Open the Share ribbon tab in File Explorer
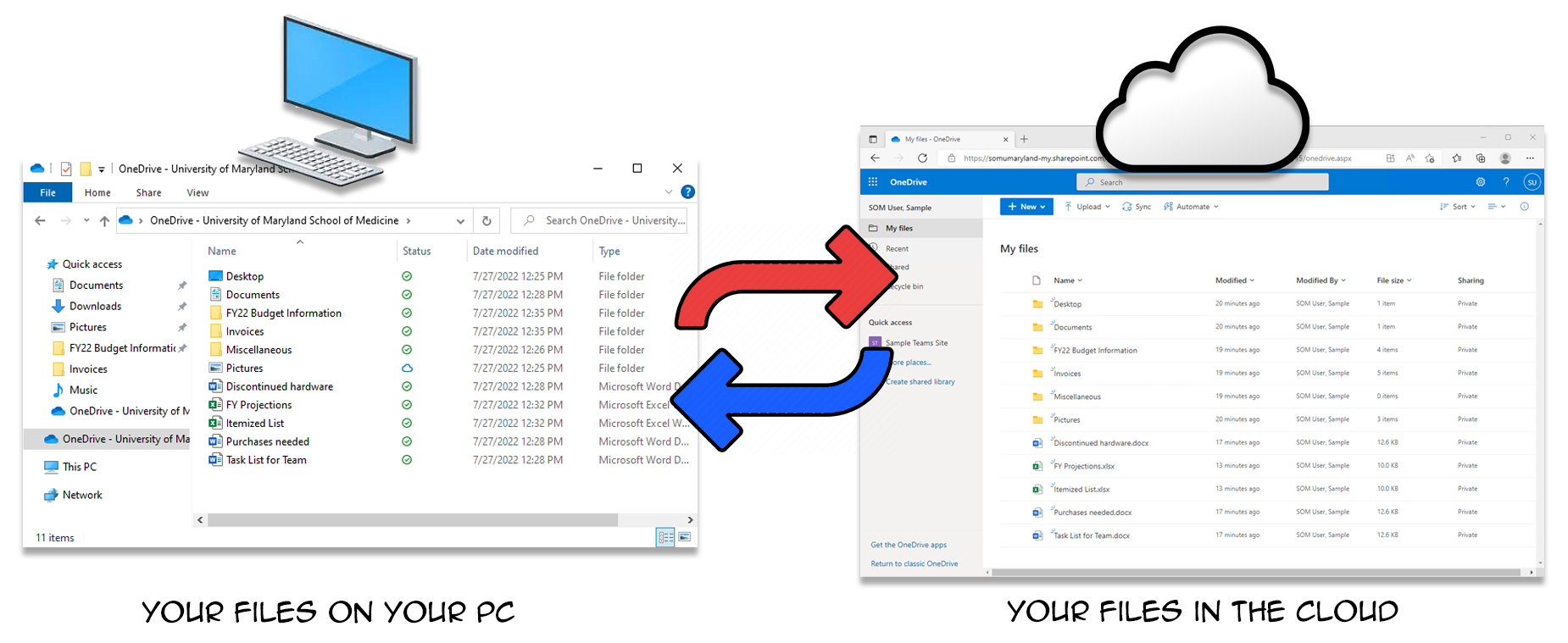 tap(148, 192)
